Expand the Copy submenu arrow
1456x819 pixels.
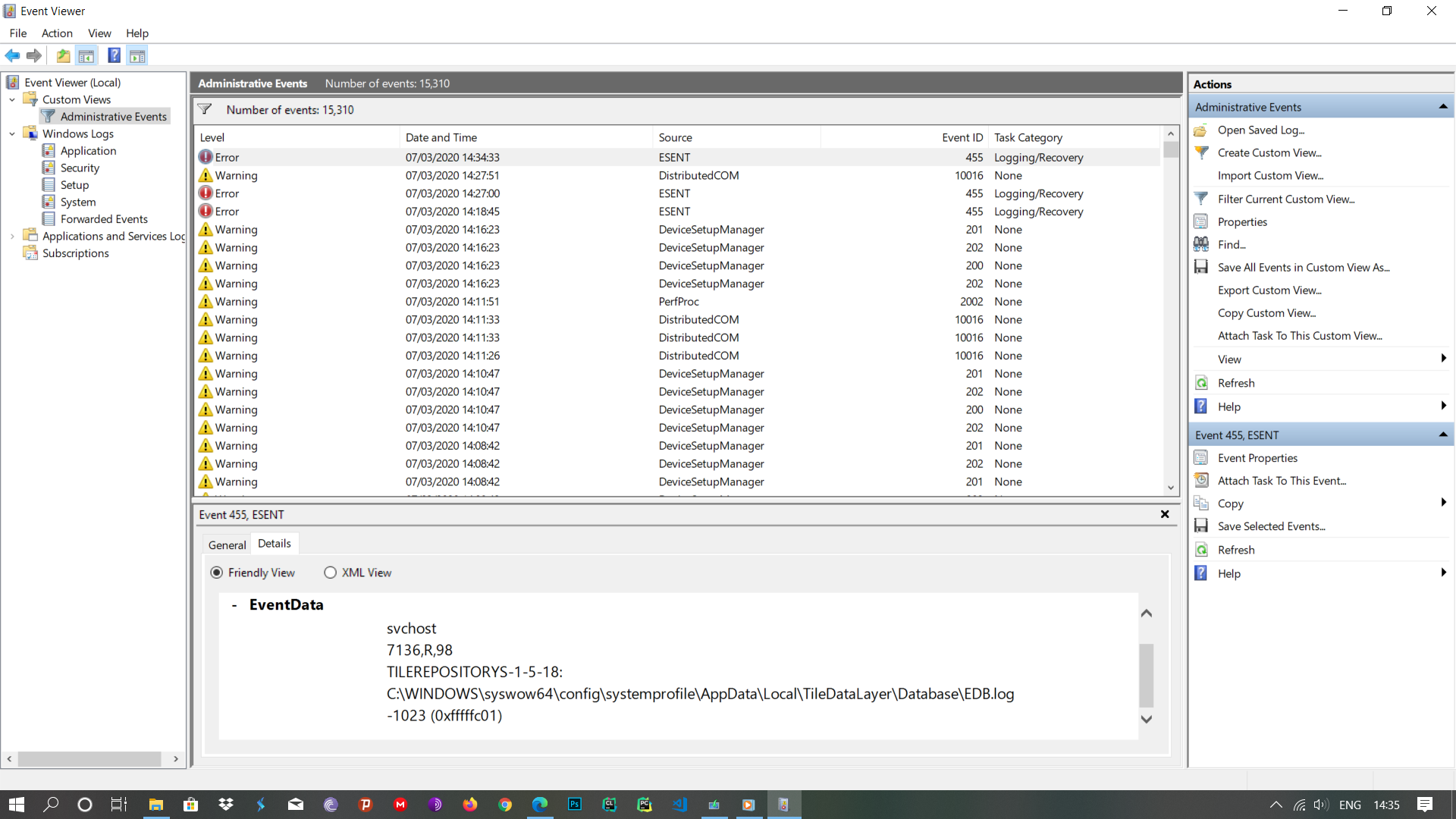coord(1443,502)
